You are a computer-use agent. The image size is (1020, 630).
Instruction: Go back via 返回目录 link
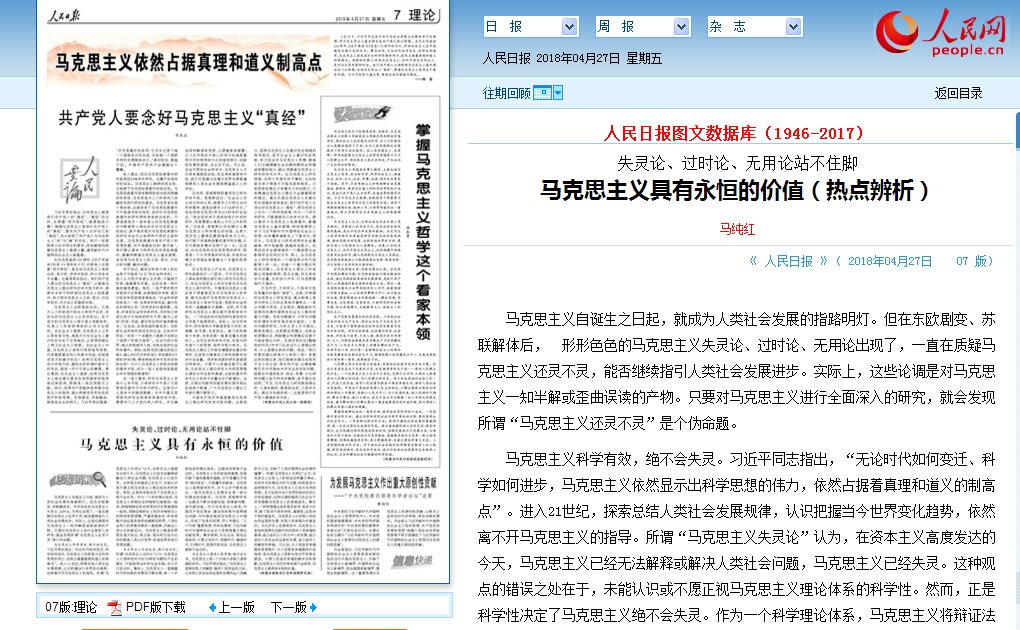pyautogui.click(x=958, y=93)
